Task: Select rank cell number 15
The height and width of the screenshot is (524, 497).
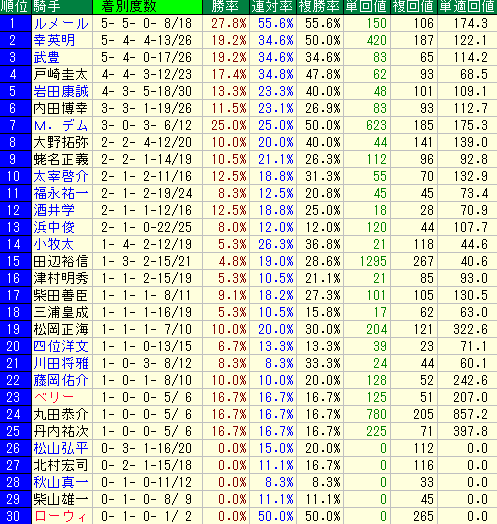Action: [16, 261]
